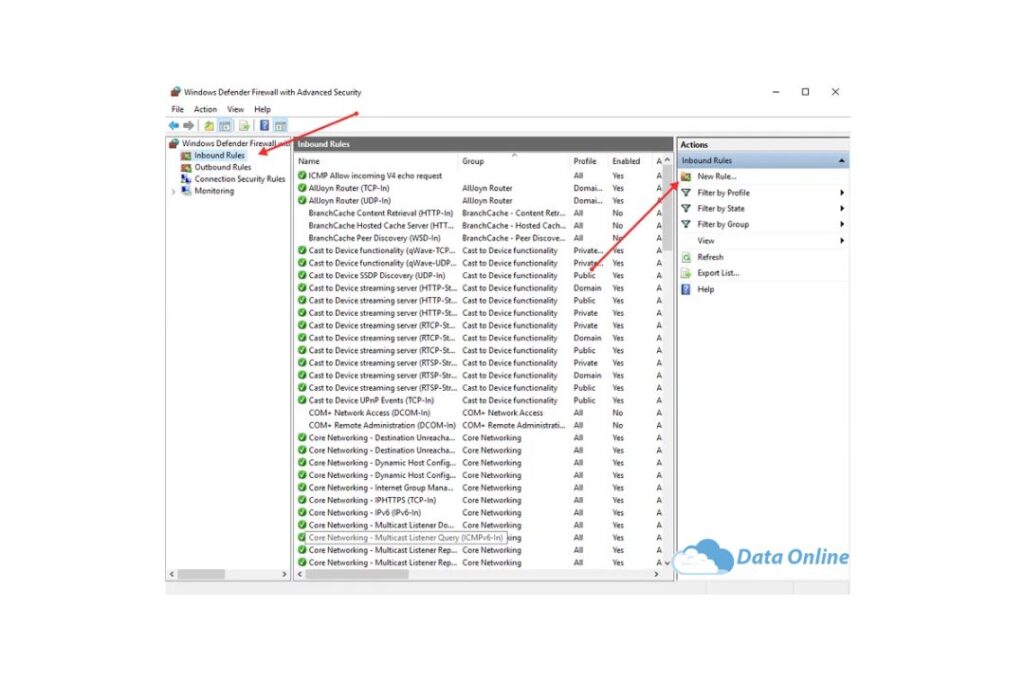Click green check of Core Networking - IPHTTPS (TCP-In)
1024x683 pixels.
point(302,500)
